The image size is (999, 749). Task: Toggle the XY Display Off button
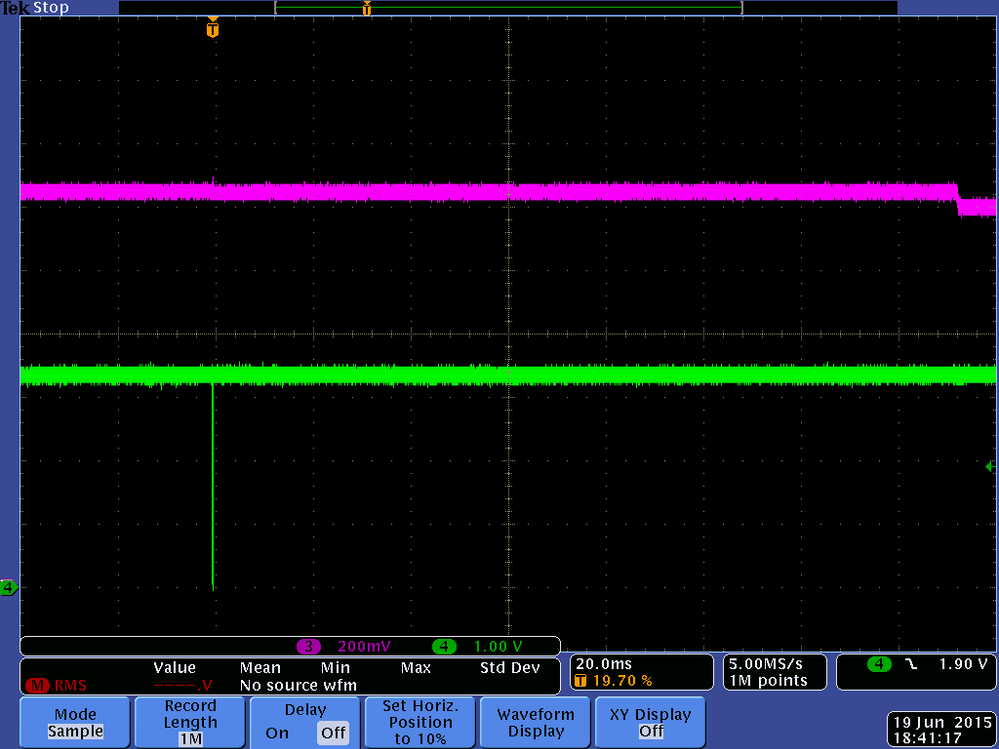tap(650, 722)
